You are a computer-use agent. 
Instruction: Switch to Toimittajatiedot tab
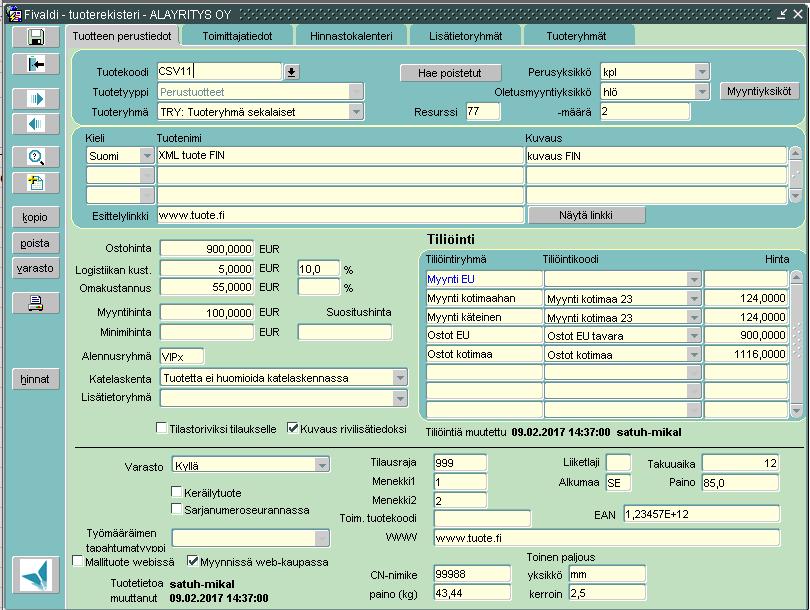237,36
